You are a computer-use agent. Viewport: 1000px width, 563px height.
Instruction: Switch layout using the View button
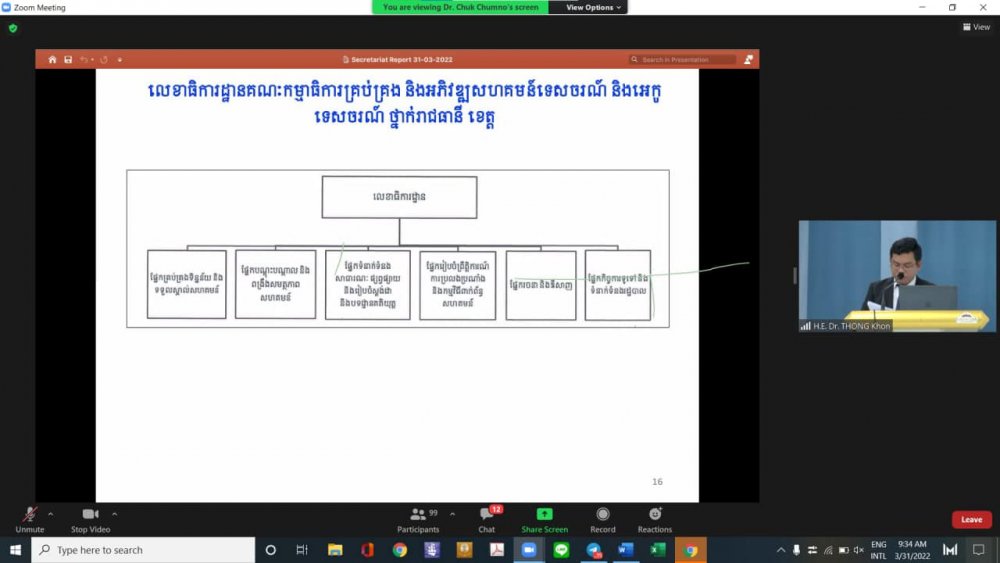click(976, 27)
